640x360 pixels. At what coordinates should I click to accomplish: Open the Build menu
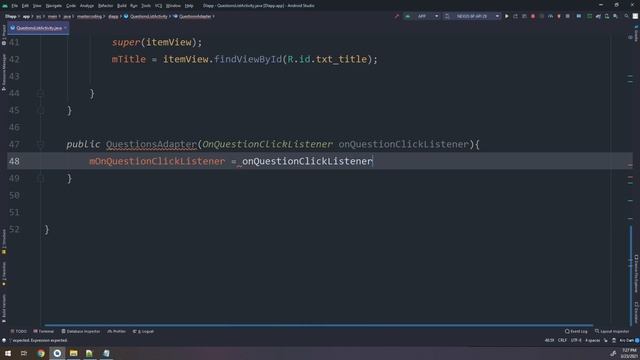pyautogui.click(x=122, y=6)
